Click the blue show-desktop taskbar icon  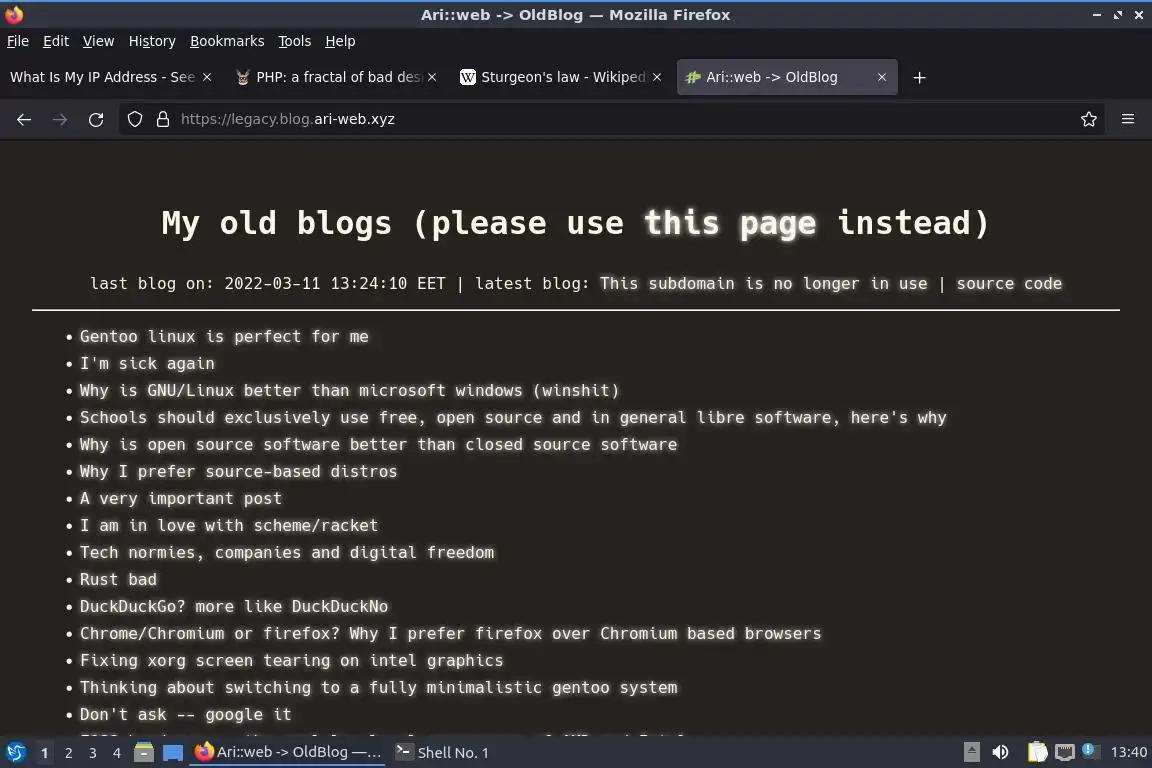pyautogui.click(x=173, y=753)
